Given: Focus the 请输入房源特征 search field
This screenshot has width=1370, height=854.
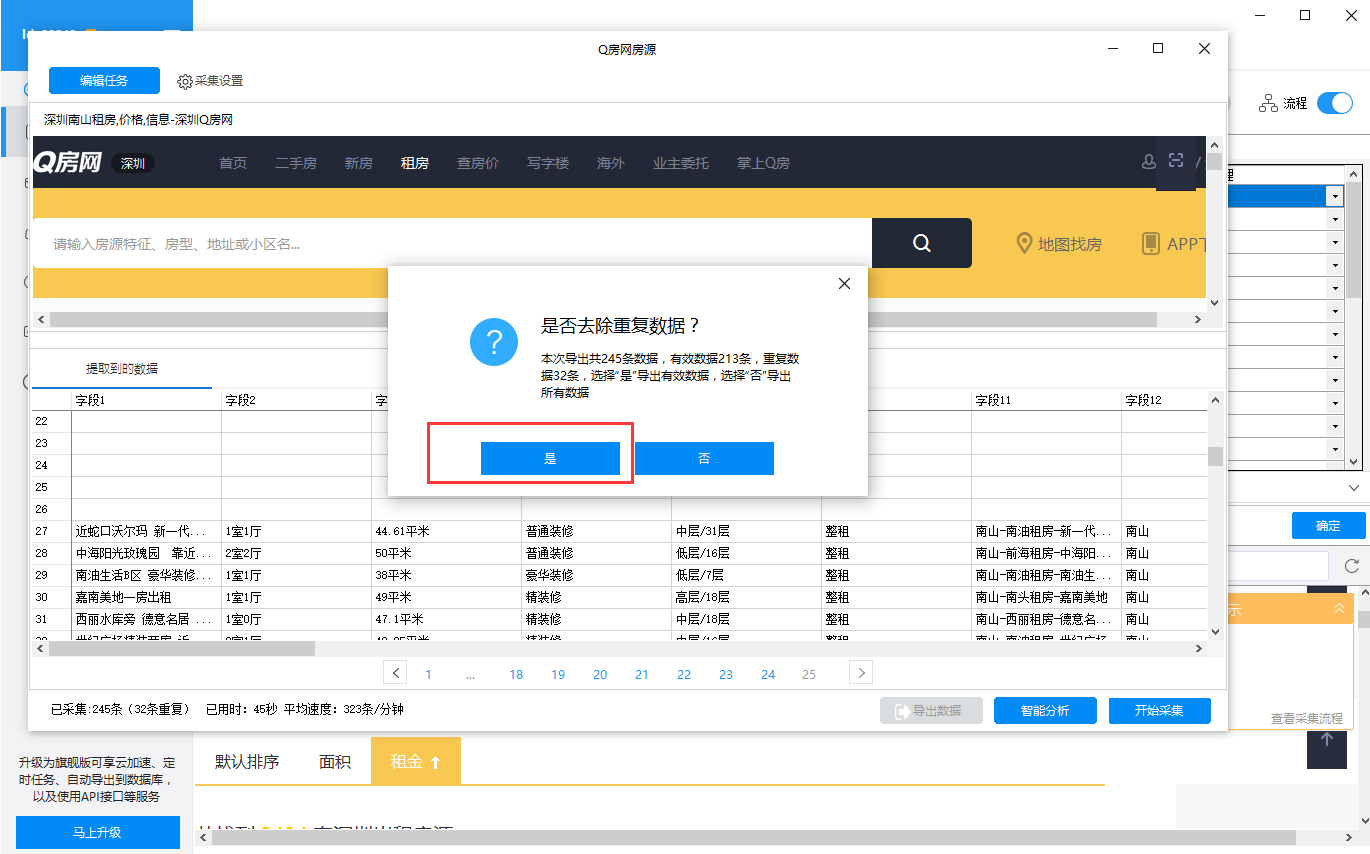Looking at the screenshot, I should coord(452,243).
